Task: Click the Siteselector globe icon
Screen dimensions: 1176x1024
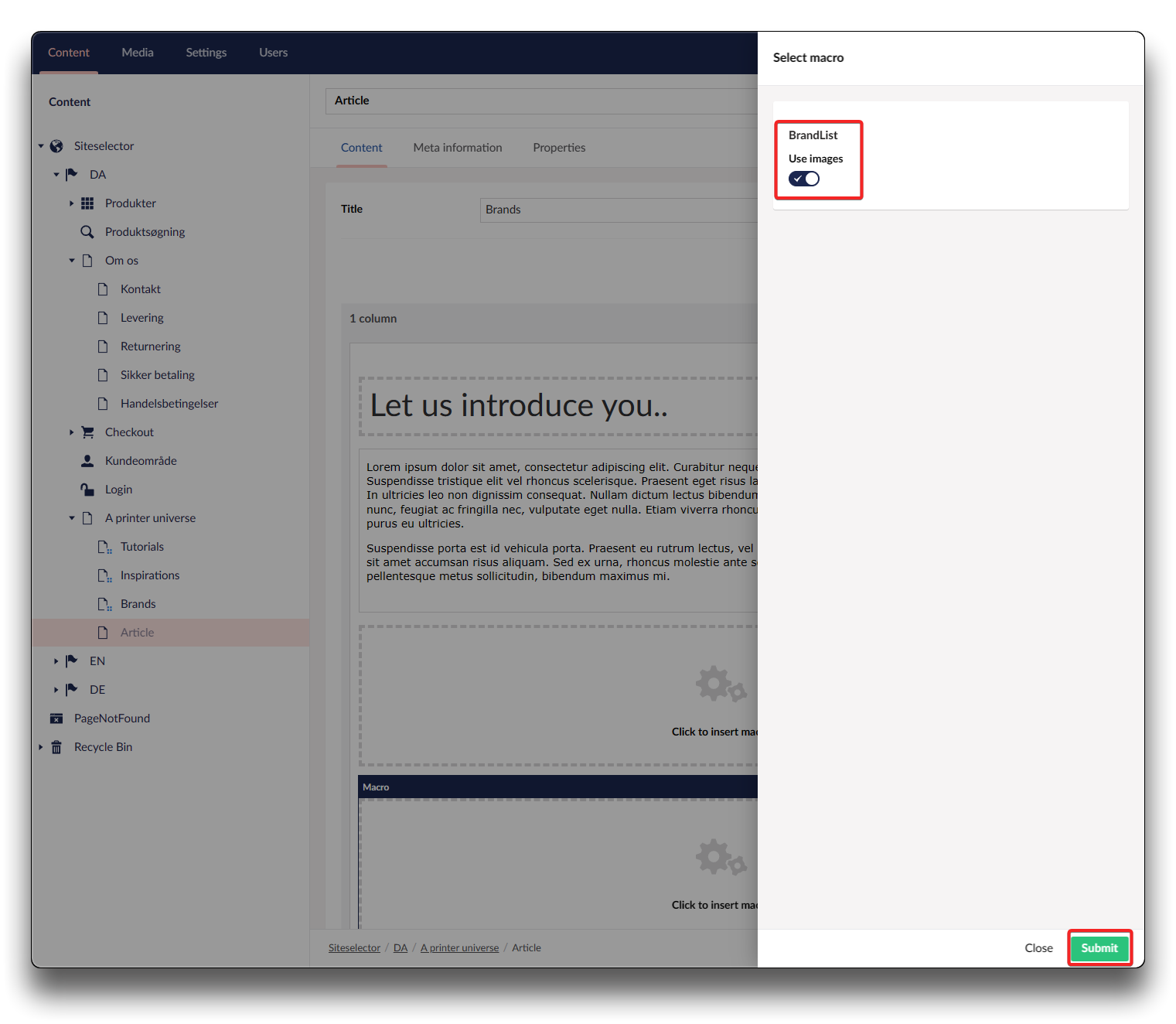Action: point(56,146)
